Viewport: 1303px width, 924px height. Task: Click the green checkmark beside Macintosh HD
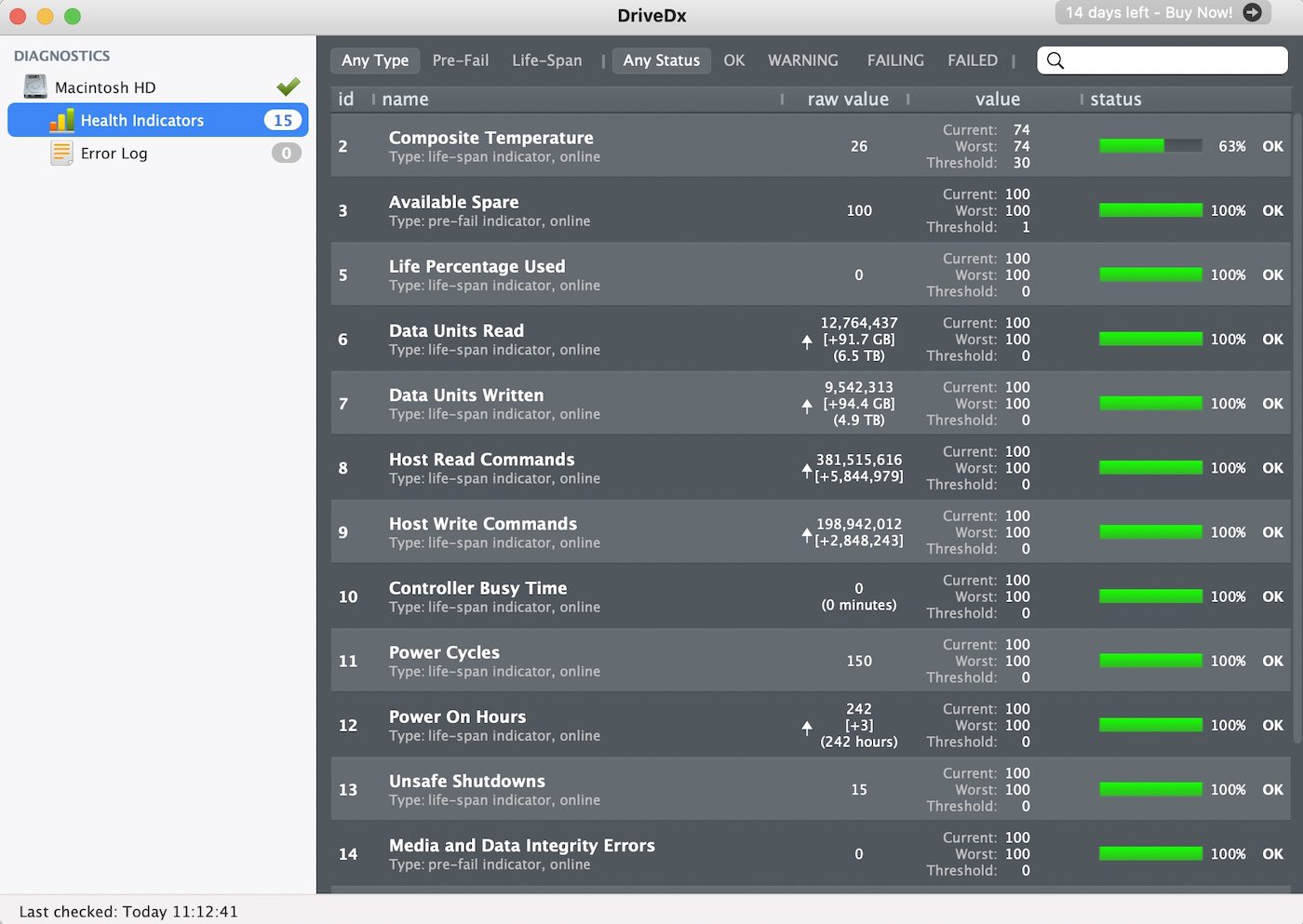pos(288,87)
